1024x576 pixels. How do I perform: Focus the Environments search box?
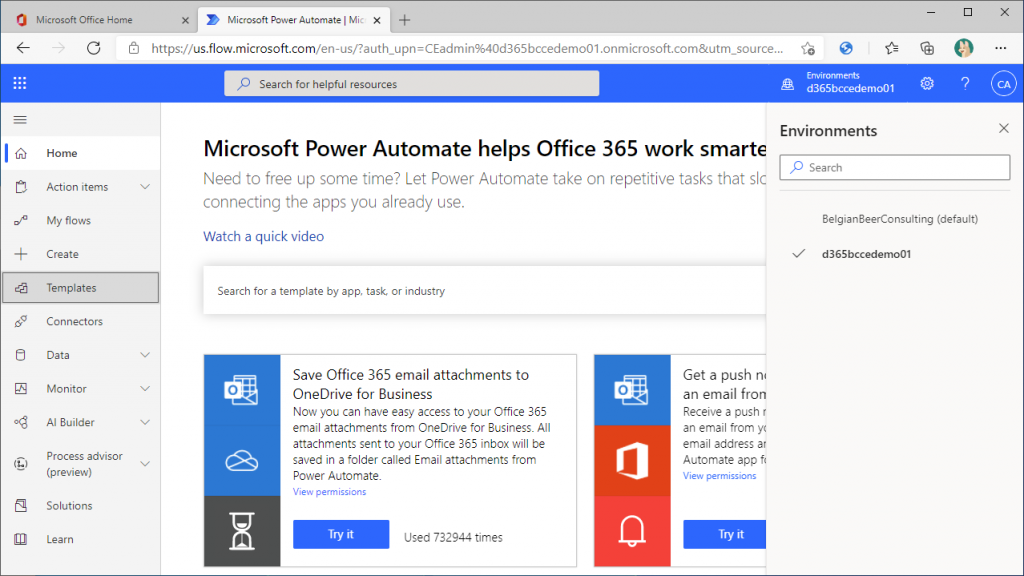895,167
